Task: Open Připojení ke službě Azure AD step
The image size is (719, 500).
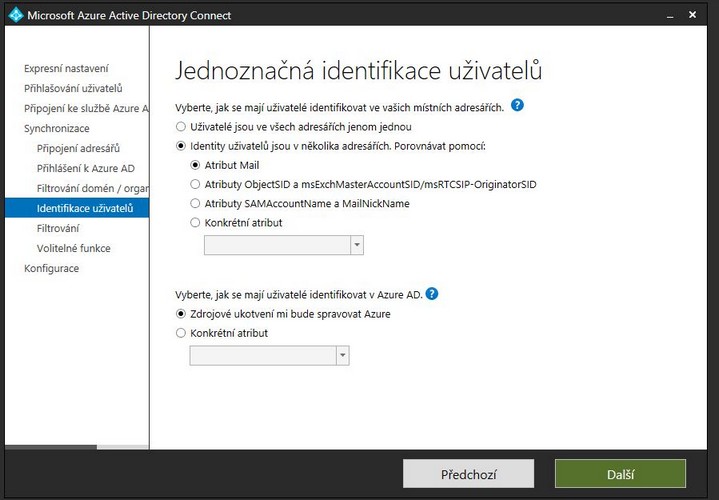Action: [x=86, y=108]
